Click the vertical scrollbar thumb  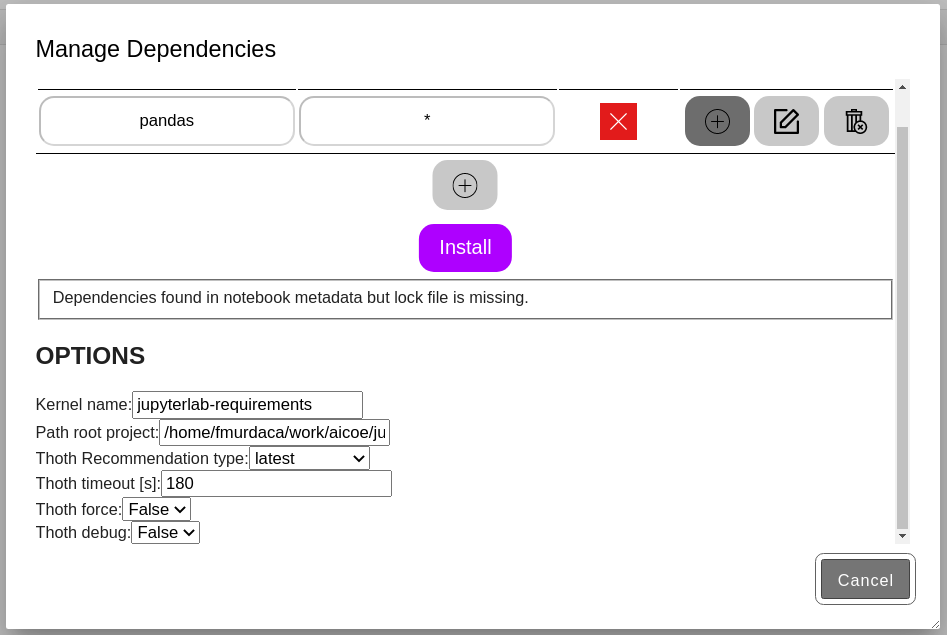coord(902,326)
